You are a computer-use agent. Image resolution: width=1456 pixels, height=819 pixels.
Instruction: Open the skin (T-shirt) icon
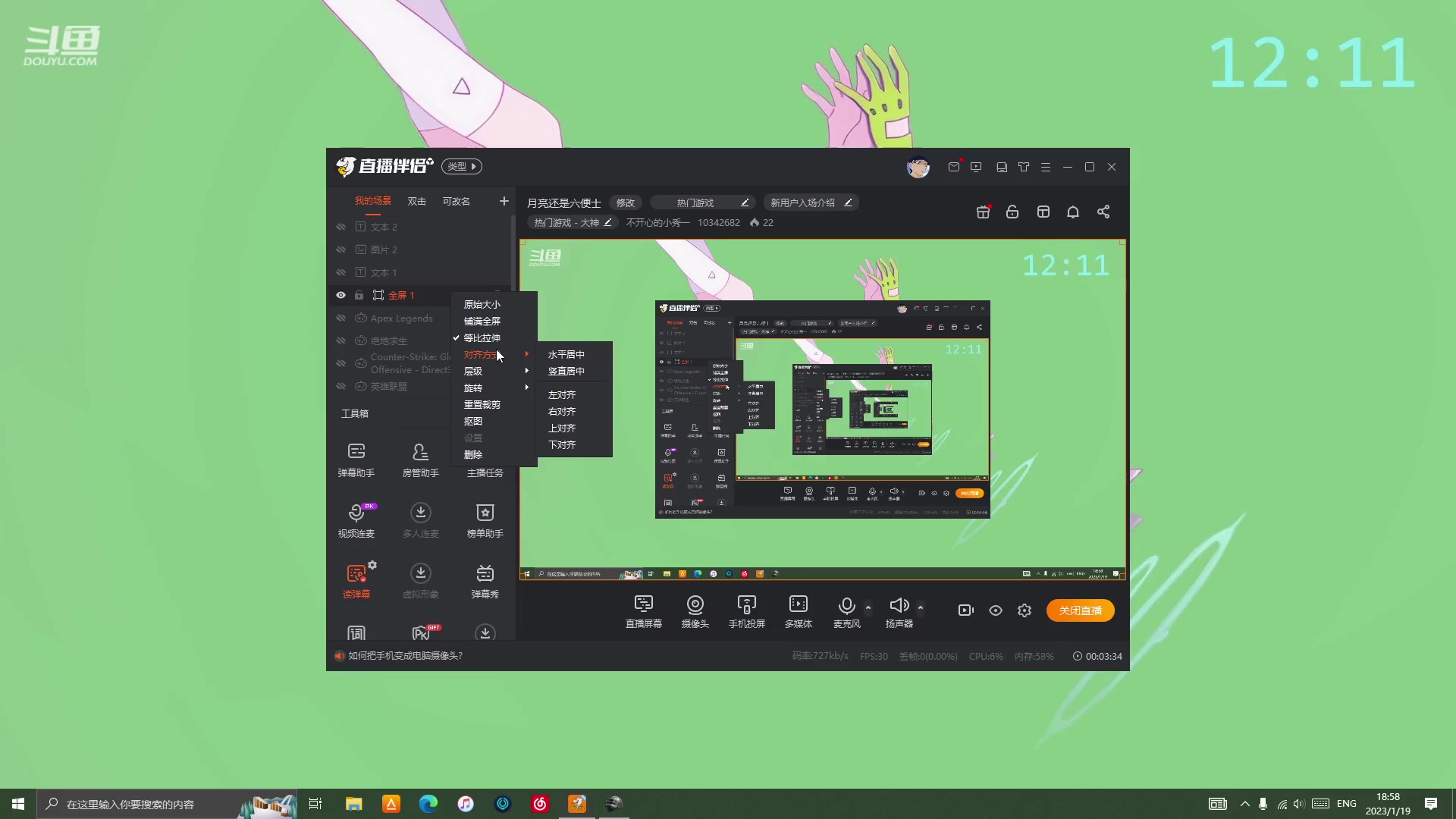[1024, 167]
